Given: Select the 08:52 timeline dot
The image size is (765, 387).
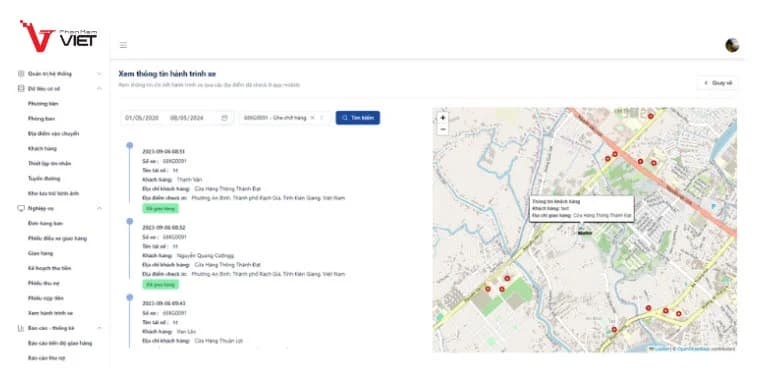Looking at the screenshot, I should [x=130, y=222].
